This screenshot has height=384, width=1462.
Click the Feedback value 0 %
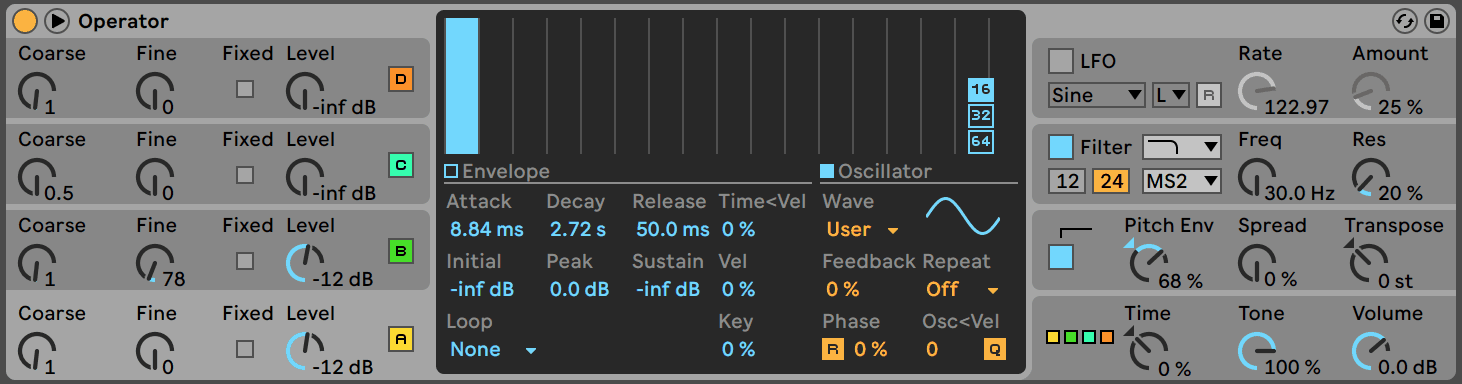(x=843, y=289)
